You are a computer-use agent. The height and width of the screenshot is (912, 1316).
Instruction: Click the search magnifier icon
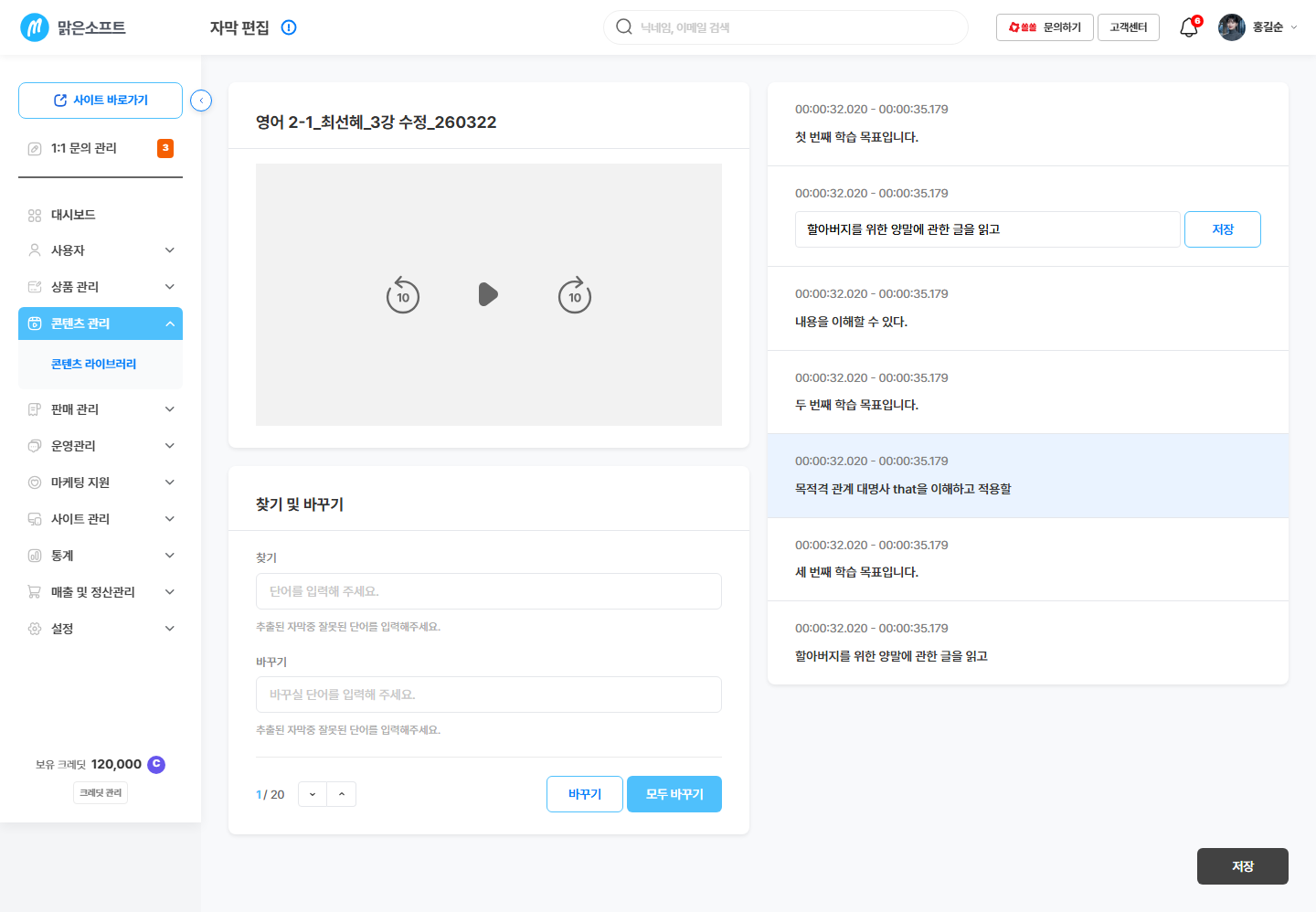624,27
